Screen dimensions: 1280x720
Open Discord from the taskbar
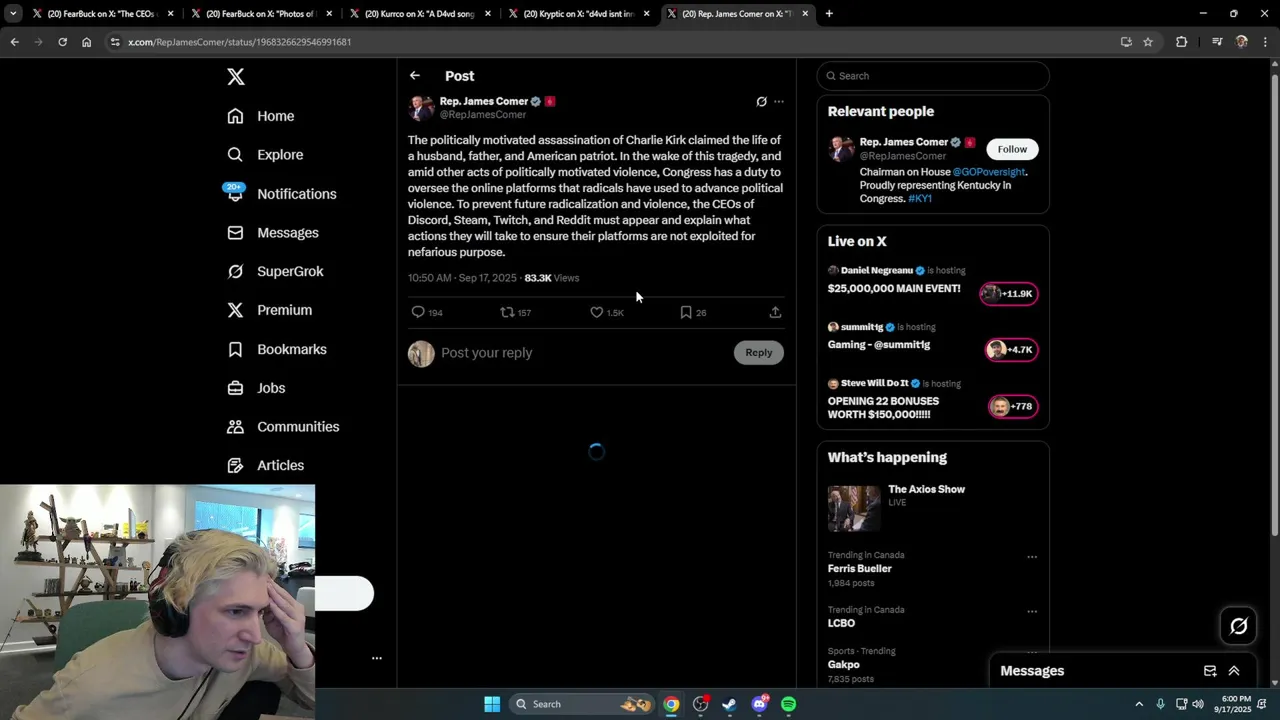pos(760,704)
